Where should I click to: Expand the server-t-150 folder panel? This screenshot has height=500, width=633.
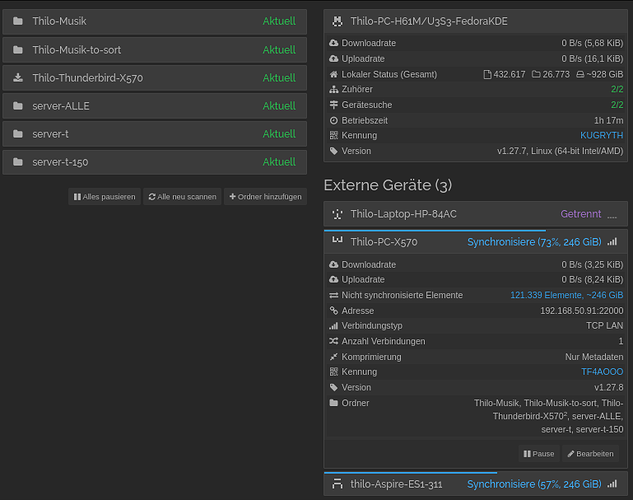pyautogui.click(x=155, y=162)
